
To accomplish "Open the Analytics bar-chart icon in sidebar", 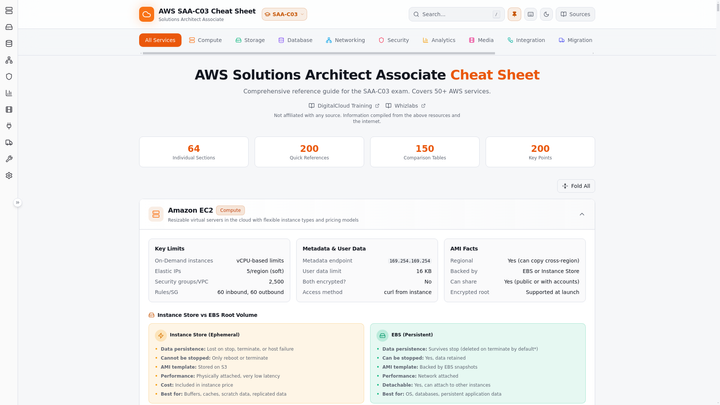I will [x=9, y=93].
